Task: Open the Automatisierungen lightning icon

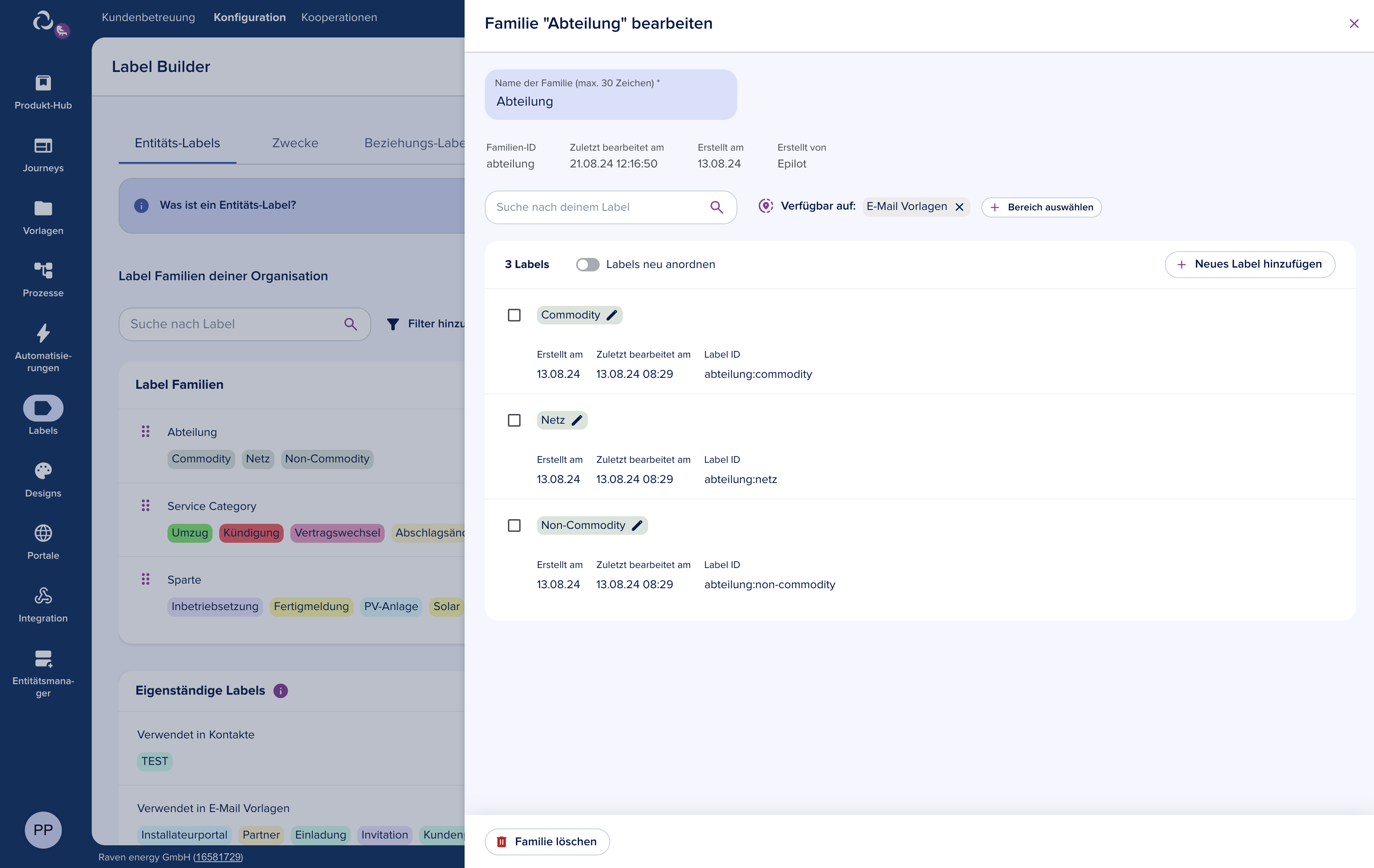Action: pyautogui.click(x=43, y=333)
